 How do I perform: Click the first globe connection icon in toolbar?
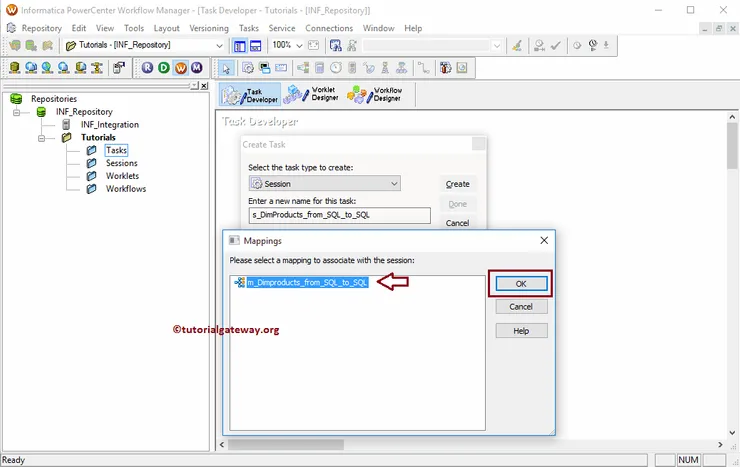pyautogui.click(x=31, y=68)
